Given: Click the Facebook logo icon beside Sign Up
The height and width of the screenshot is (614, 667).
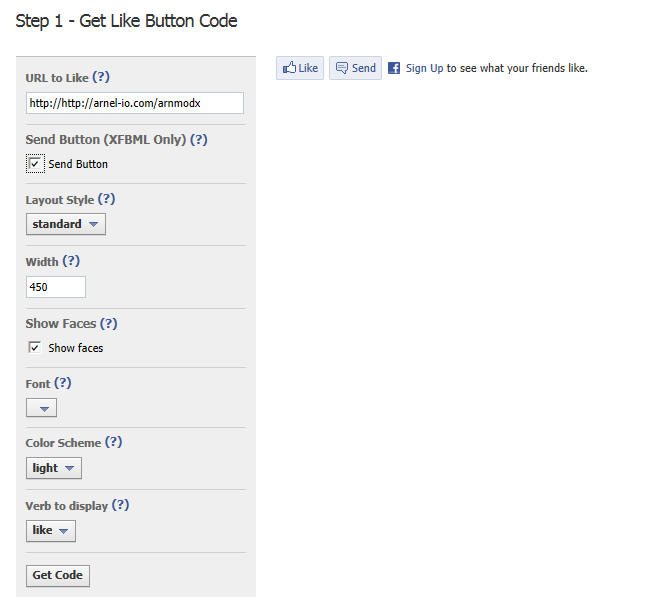Looking at the screenshot, I should click(x=394, y=68).
